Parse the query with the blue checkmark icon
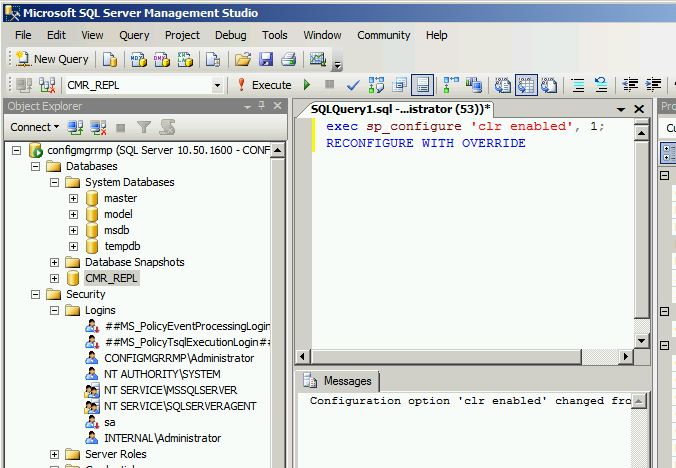The image size is (676, 468). coord(353,85)
